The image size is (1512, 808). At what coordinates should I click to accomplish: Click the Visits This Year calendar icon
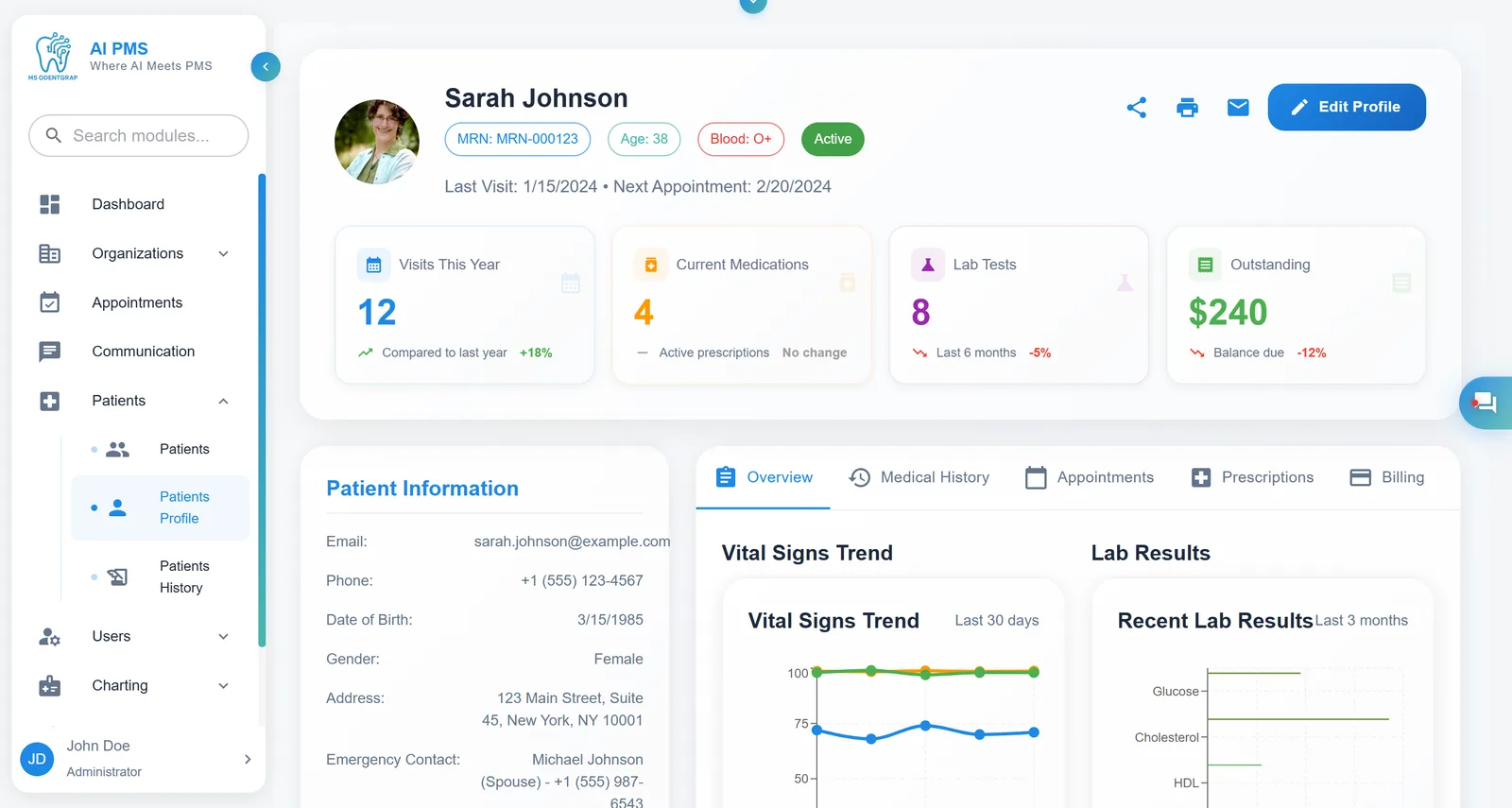(373, 265)
